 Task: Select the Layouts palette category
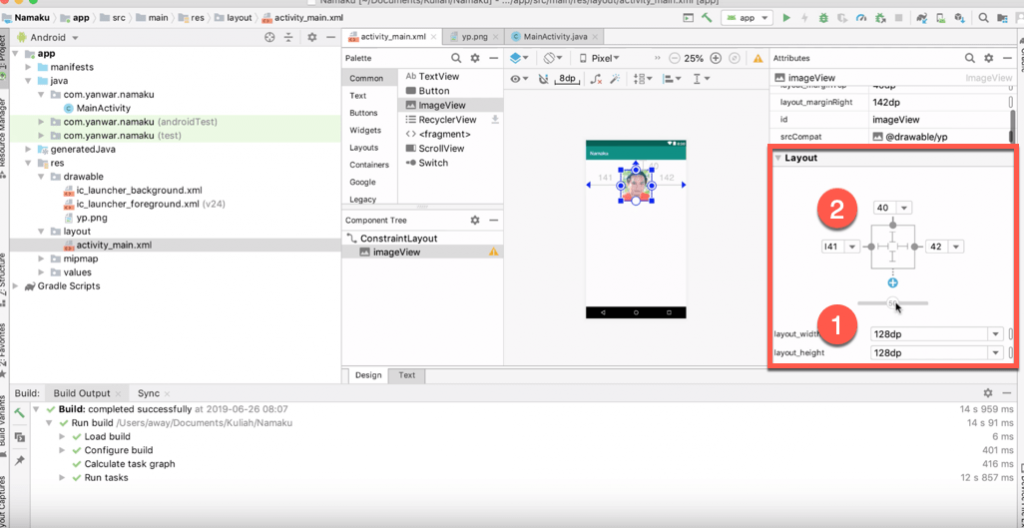pyautogui.click(x=364, y=147)
